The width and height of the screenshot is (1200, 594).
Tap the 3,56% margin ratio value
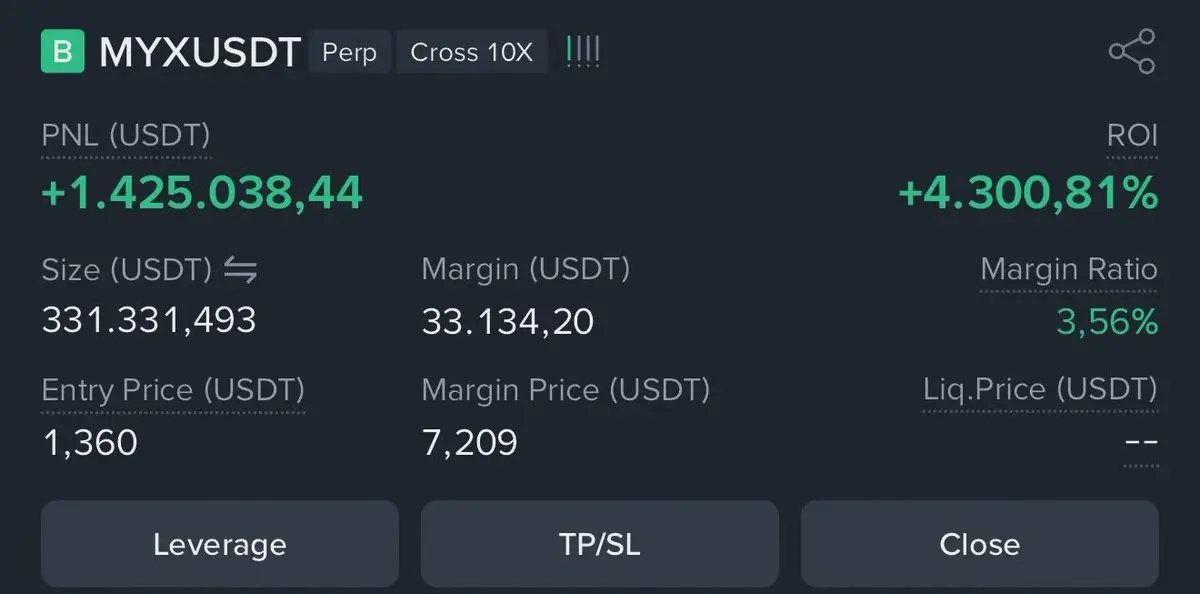1107,322
